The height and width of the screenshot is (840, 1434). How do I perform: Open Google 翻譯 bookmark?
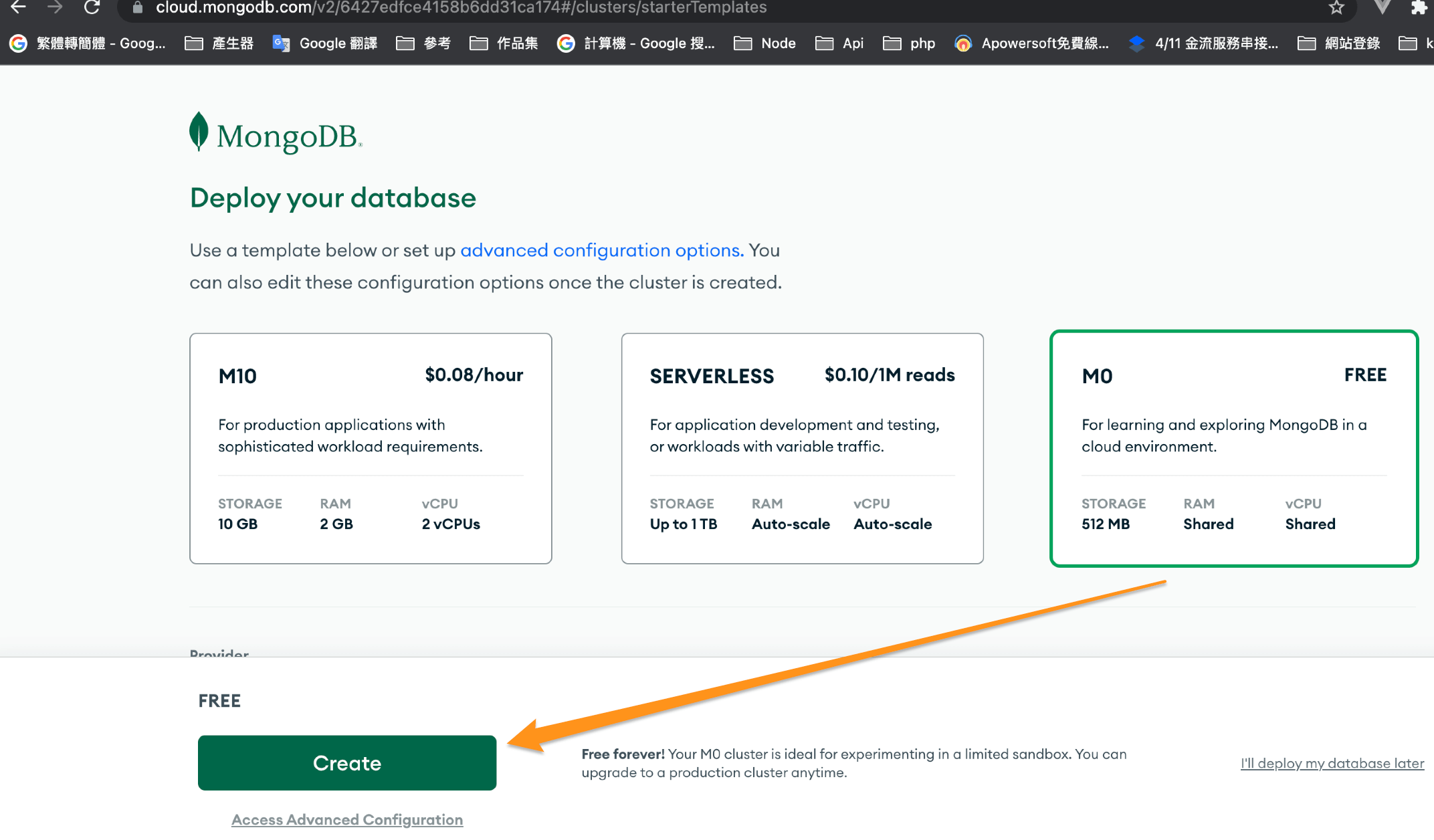[325, 43]
